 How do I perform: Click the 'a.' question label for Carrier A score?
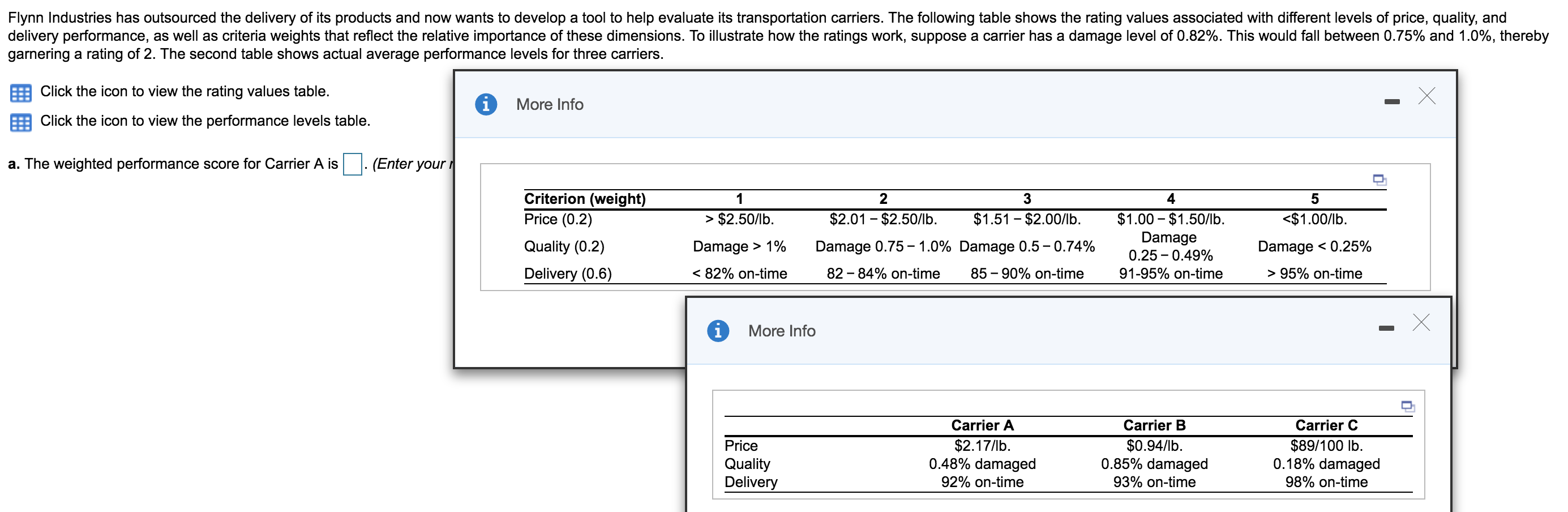click(14, 164)
